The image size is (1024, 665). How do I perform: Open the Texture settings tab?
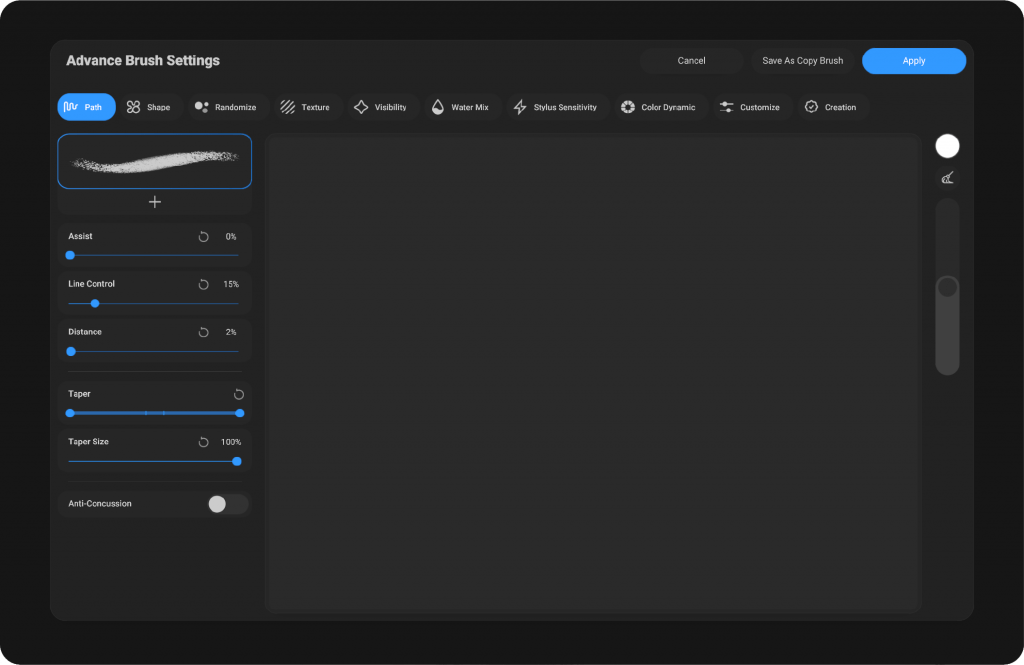(x=305, y=107)
